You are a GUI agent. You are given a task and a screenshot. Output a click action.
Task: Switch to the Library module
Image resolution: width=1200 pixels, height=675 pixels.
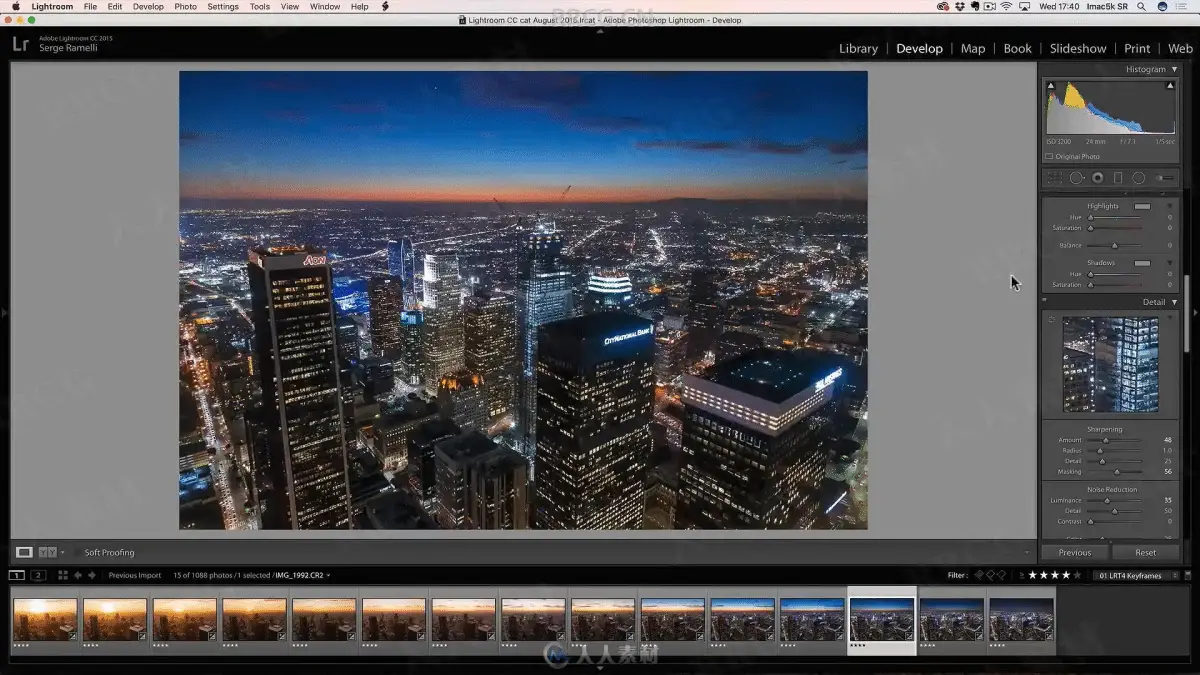coord(858,48)
